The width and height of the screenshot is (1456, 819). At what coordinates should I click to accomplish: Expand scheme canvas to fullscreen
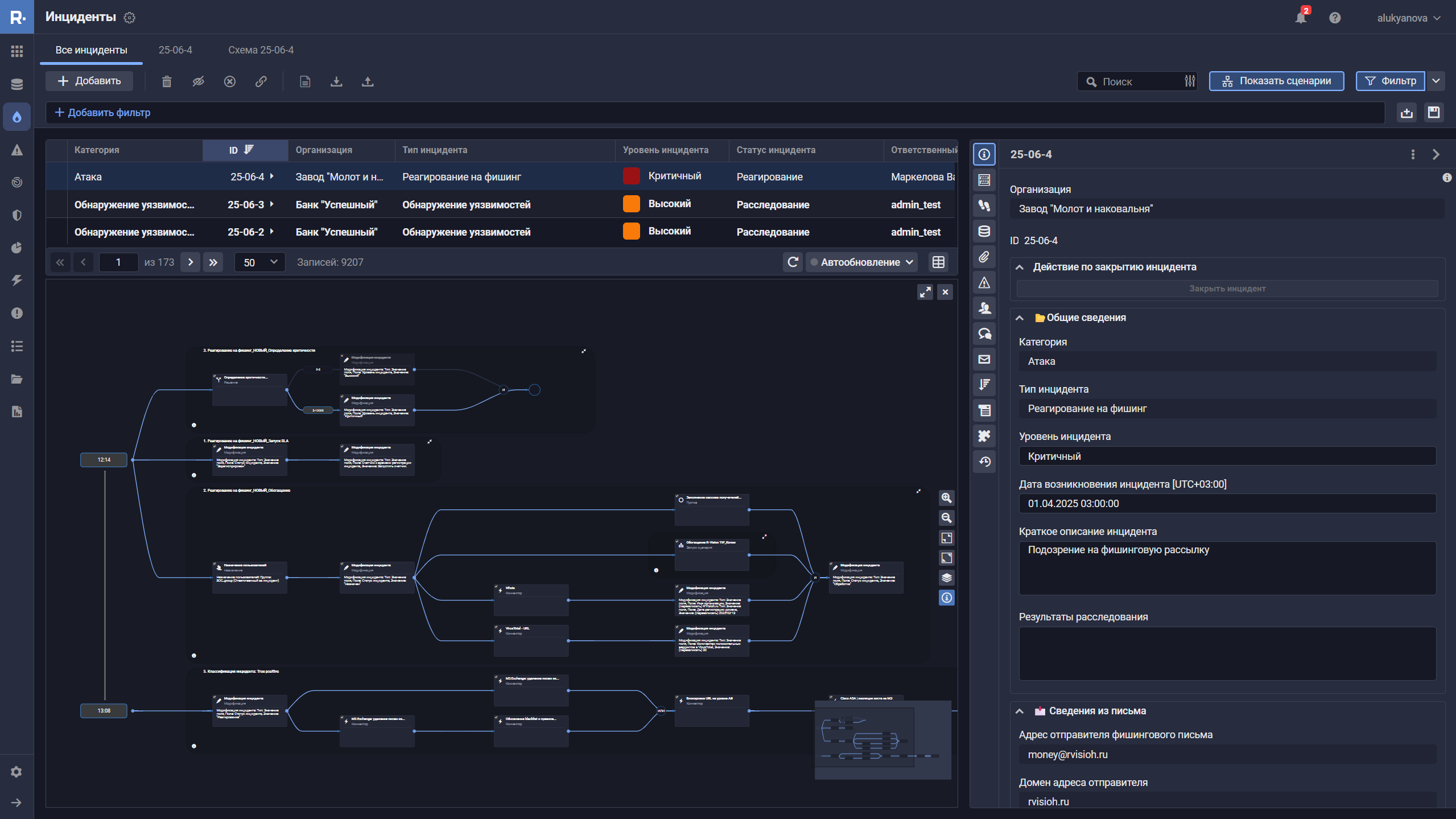(925, 292)
